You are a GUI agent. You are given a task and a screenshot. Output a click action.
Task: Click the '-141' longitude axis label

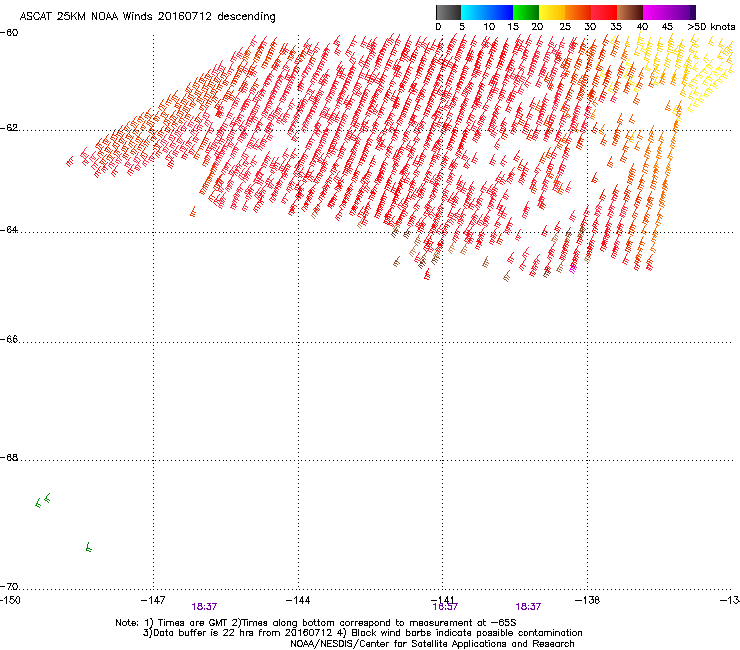tap(443, 599)
